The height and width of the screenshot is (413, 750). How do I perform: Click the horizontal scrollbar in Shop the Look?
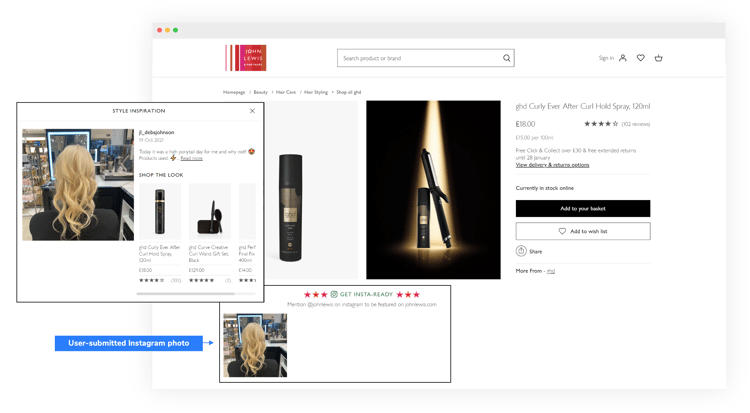pos(186,293)
